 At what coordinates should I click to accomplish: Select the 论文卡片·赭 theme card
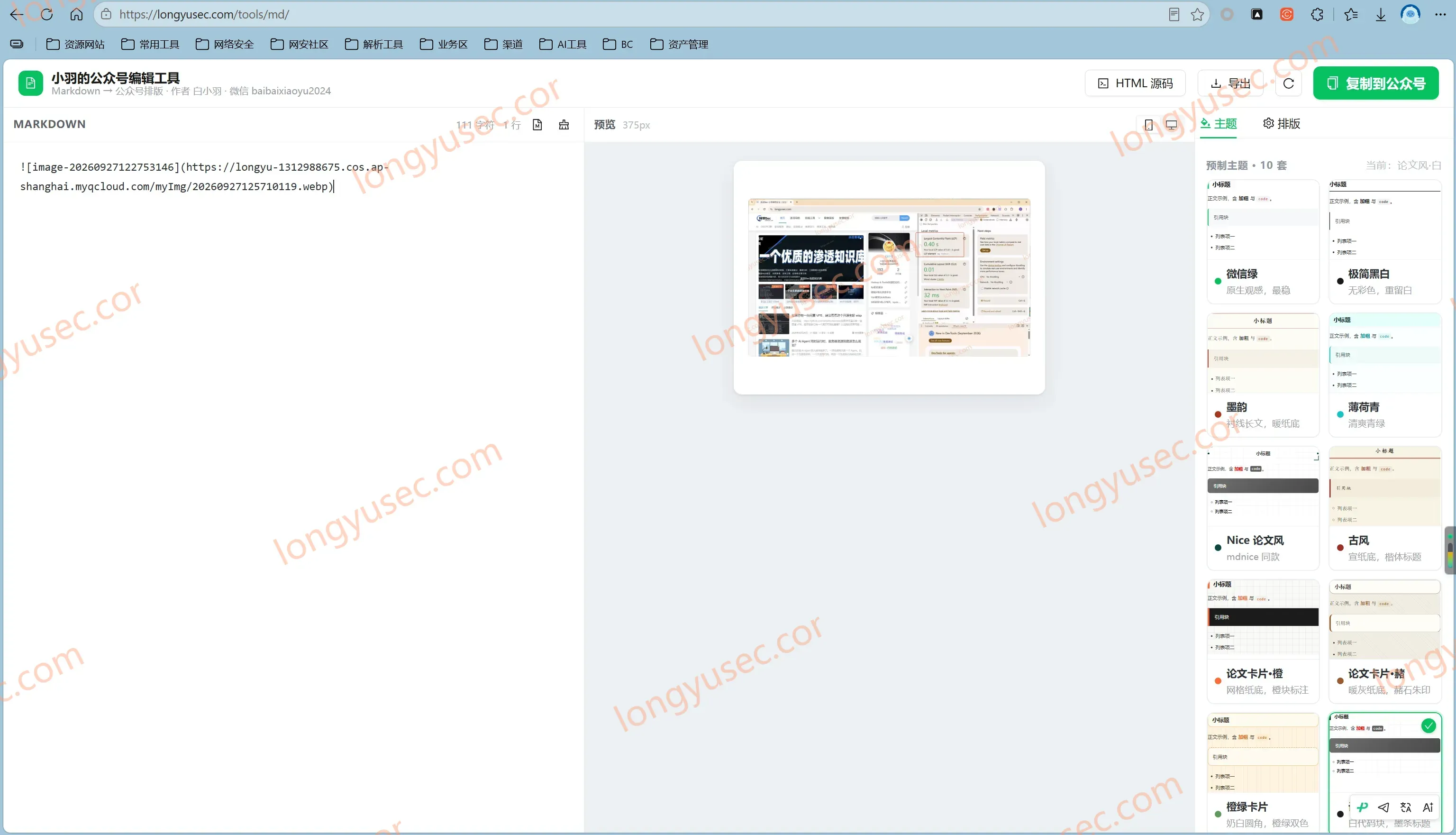(x=1385, y=641)
